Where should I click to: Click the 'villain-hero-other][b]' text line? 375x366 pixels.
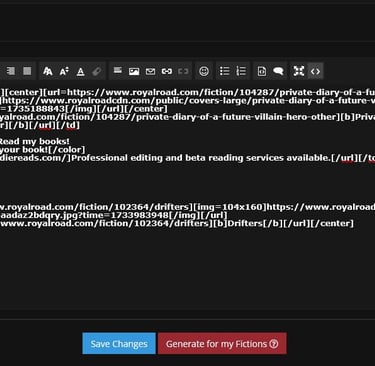click(187, 117)
